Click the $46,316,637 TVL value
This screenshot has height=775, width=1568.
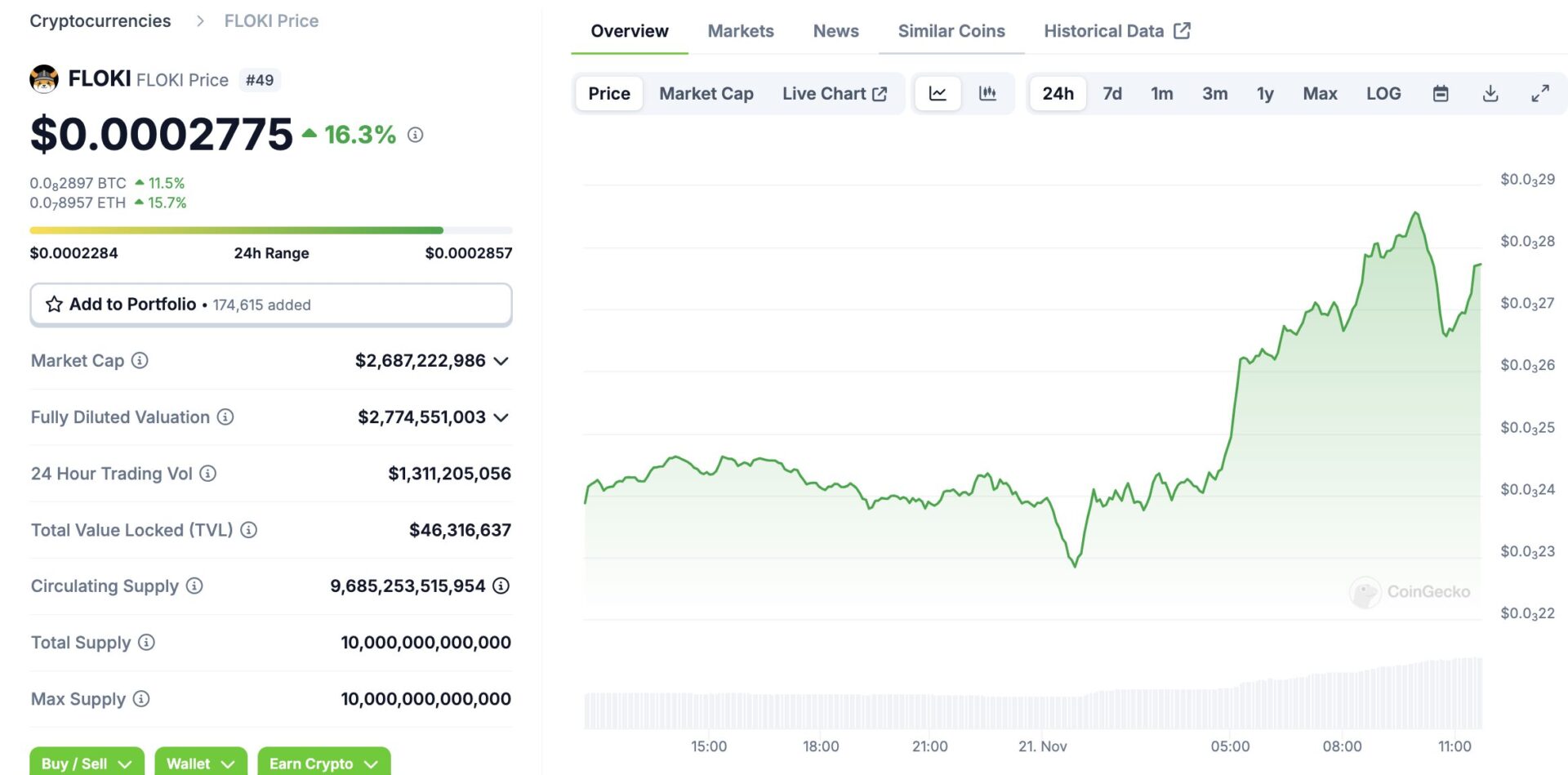[x=460, y=530]
